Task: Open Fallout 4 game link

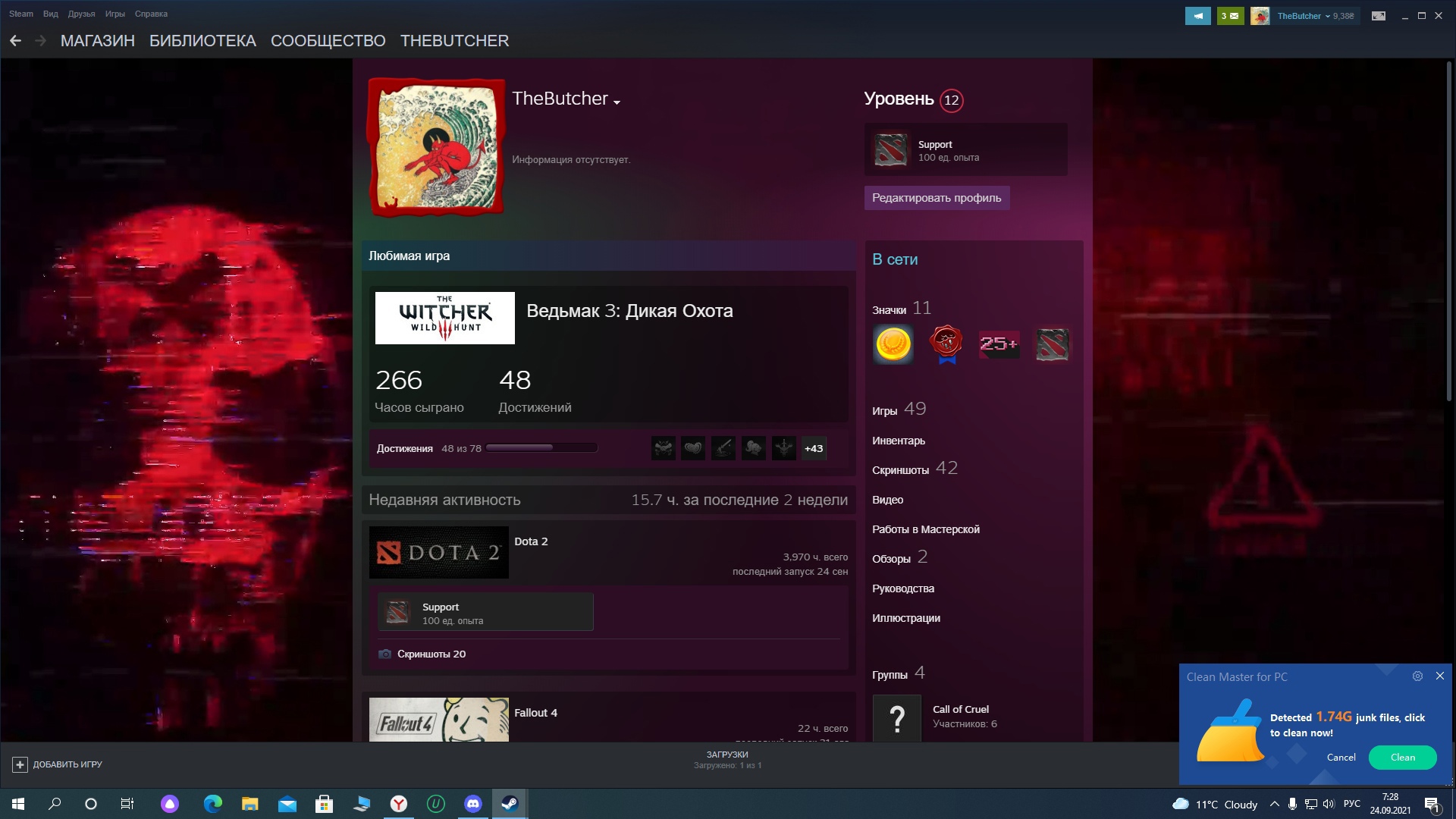Action: tap(535, 713)
